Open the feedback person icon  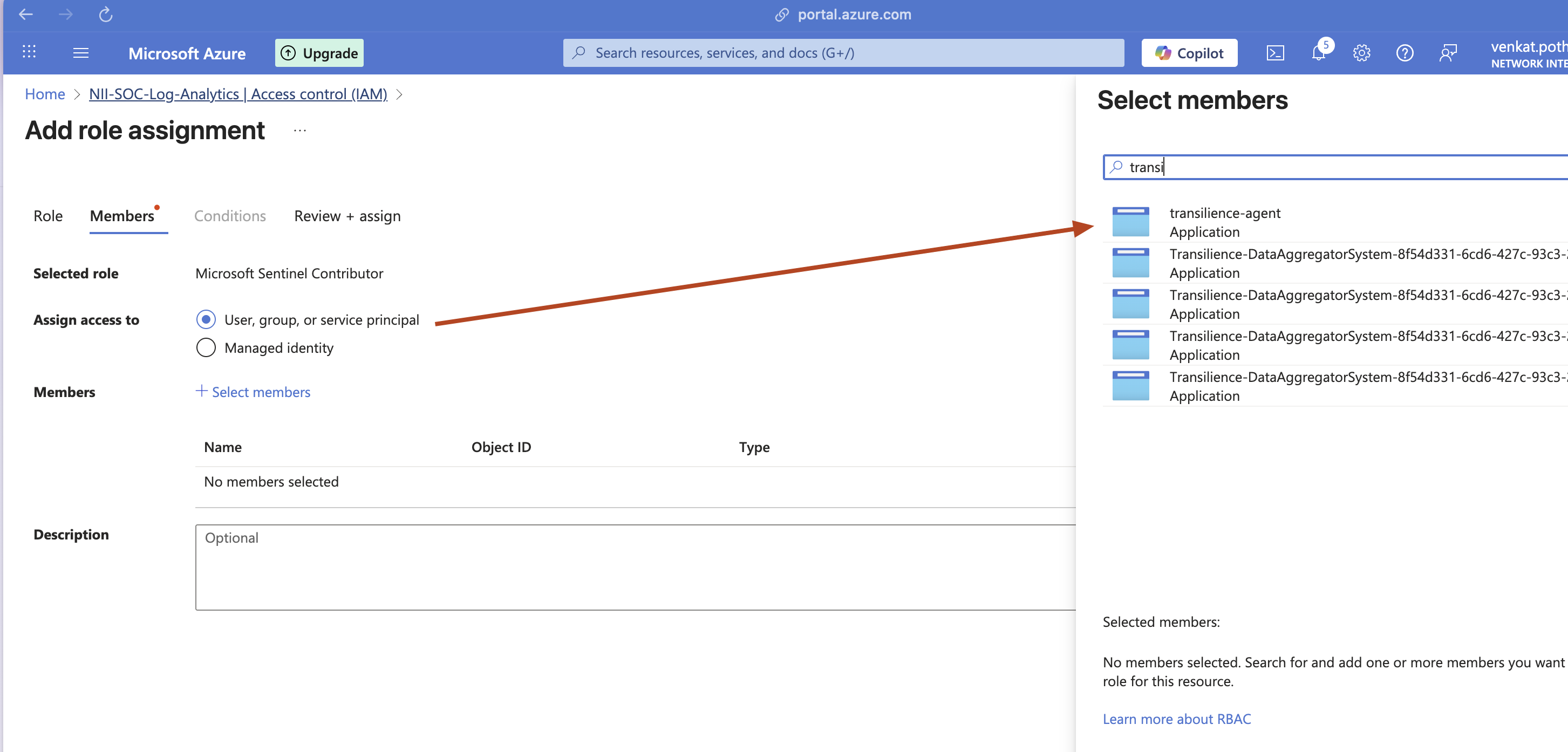pyautogui.click(x=1448, y=53)
